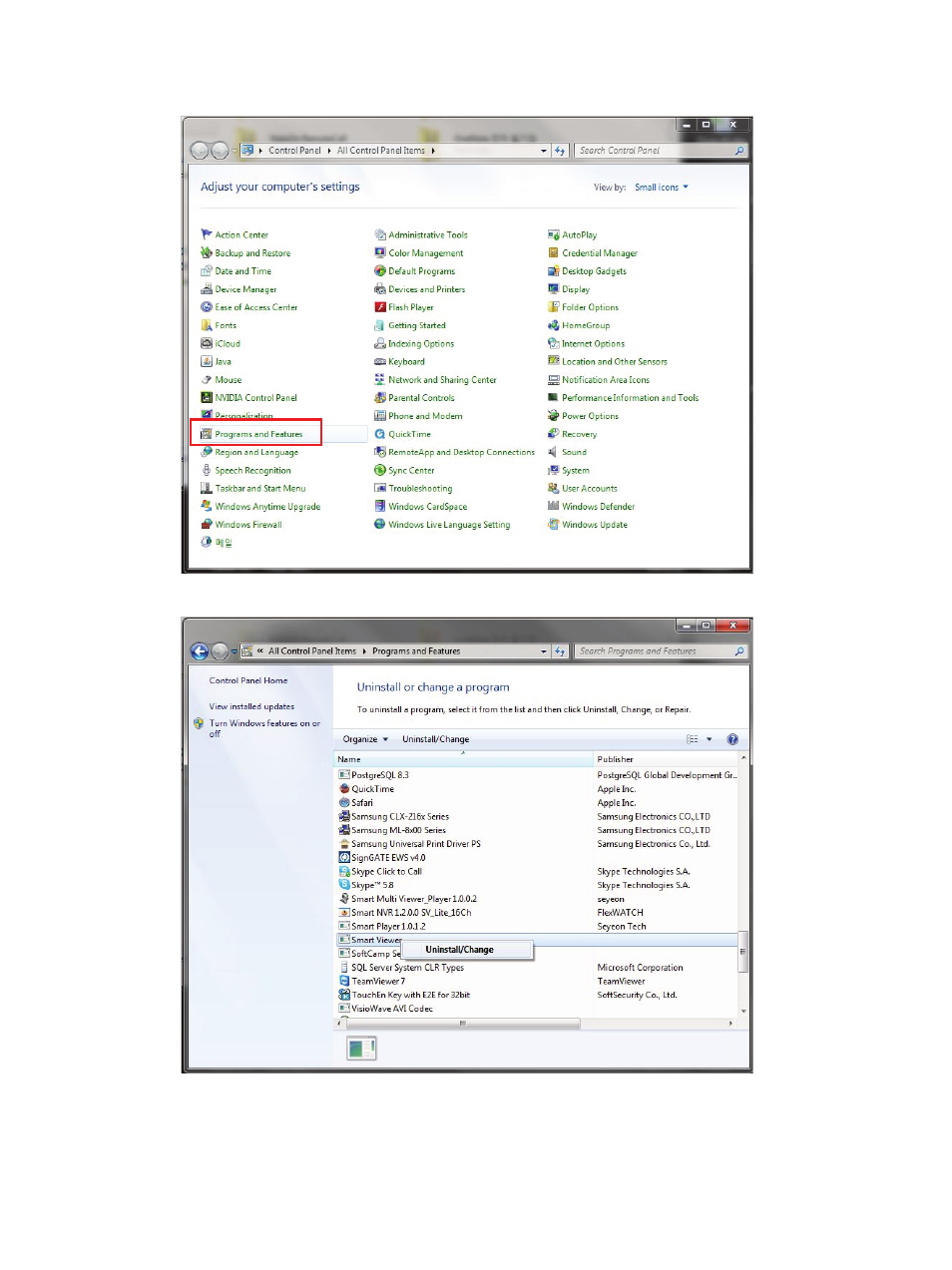Open the Control Panel Home link

(x=248, y=680)
